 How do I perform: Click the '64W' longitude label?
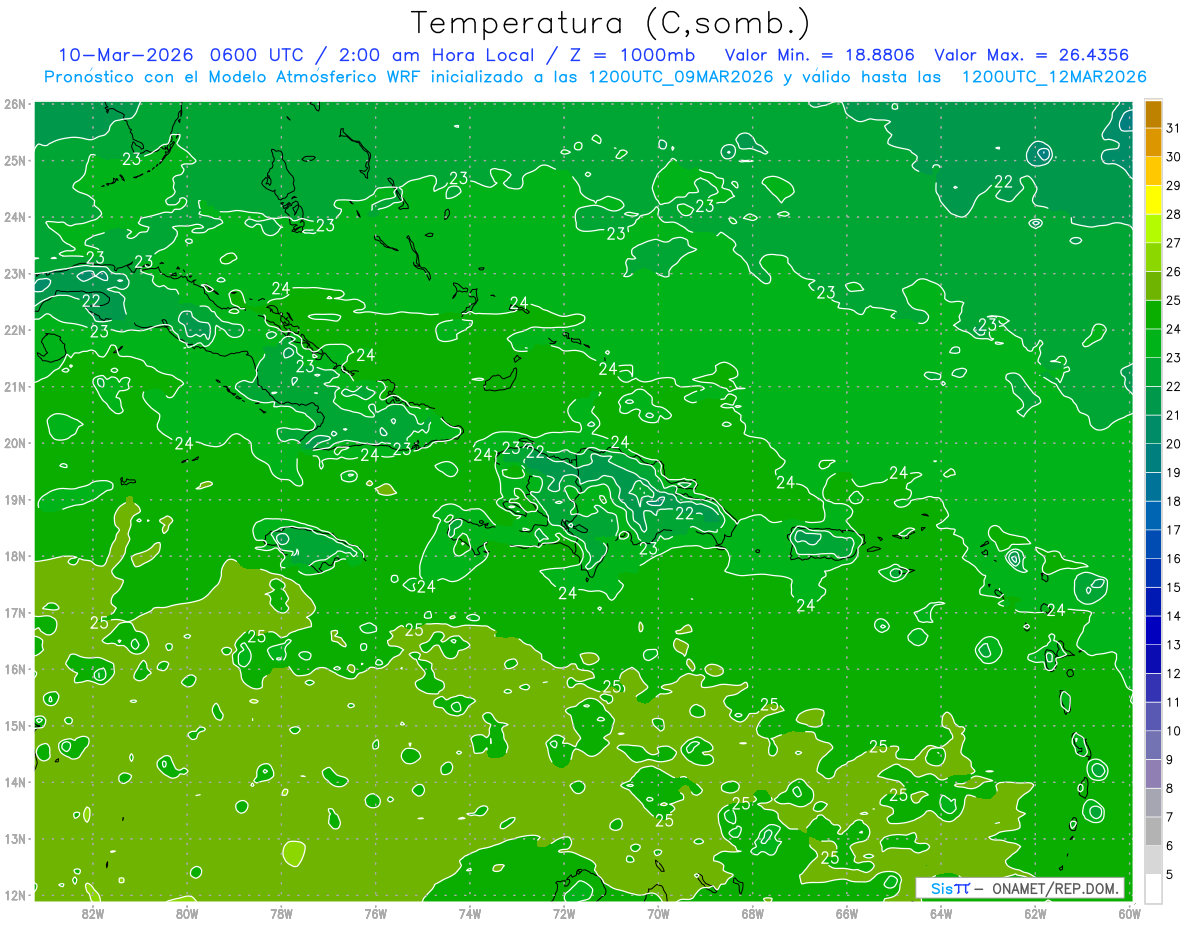(x=941, y=913)
